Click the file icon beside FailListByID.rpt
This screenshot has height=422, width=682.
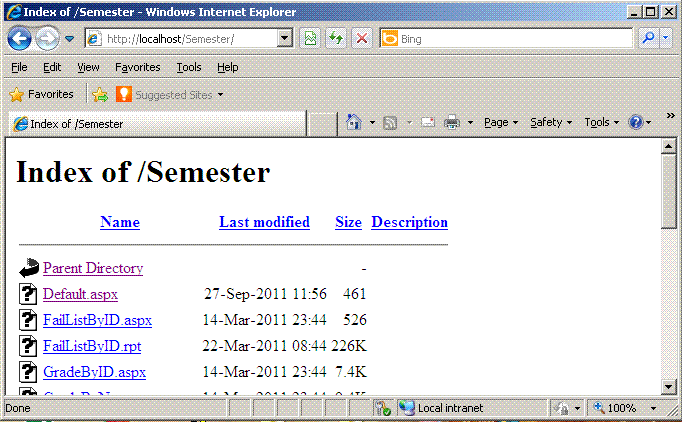pos(28,346)
